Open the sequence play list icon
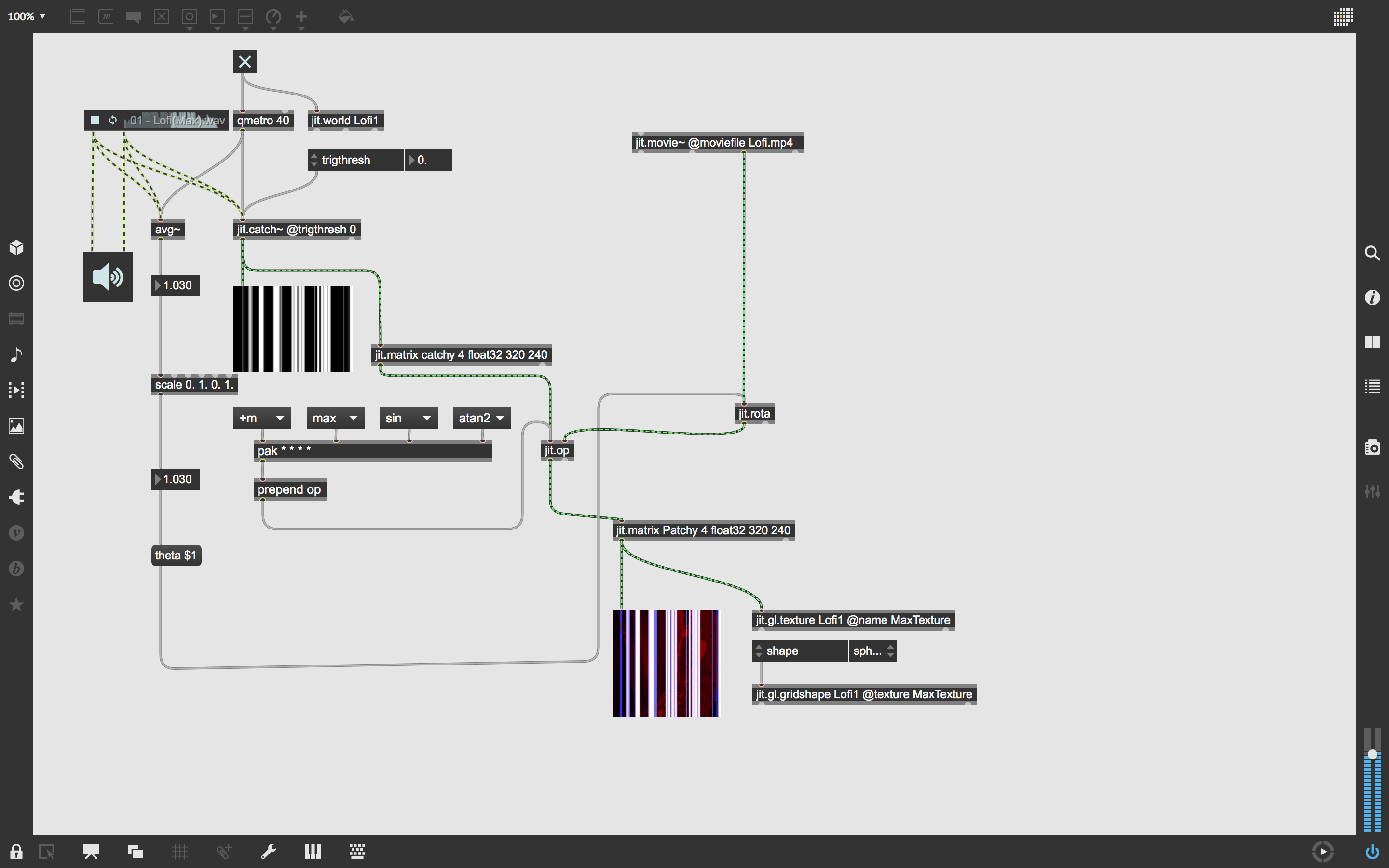1389x868 pixels. 17,390
